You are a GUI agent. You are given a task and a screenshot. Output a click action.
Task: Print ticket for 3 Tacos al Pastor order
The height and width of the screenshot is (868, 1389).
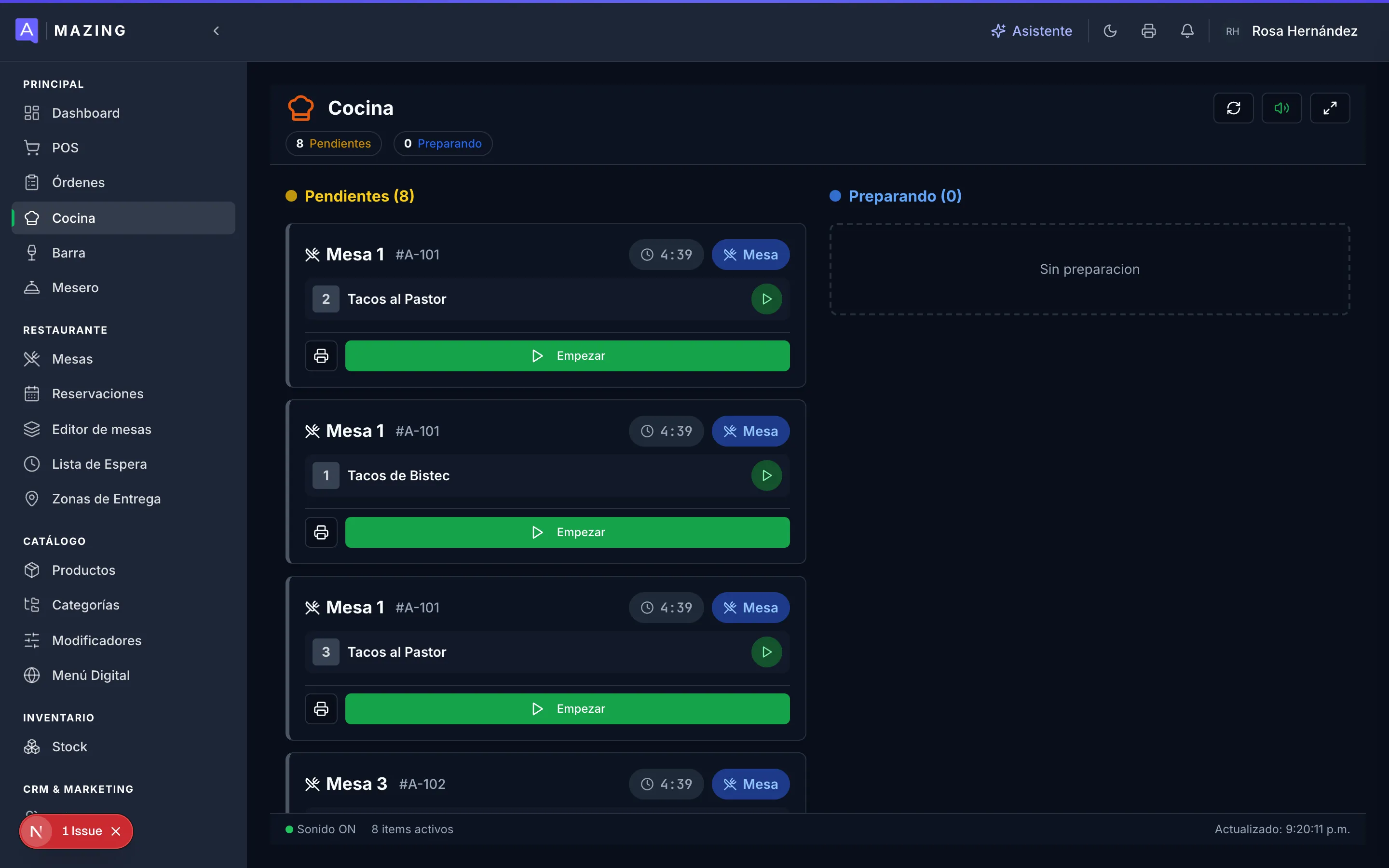tap(321, 709)
